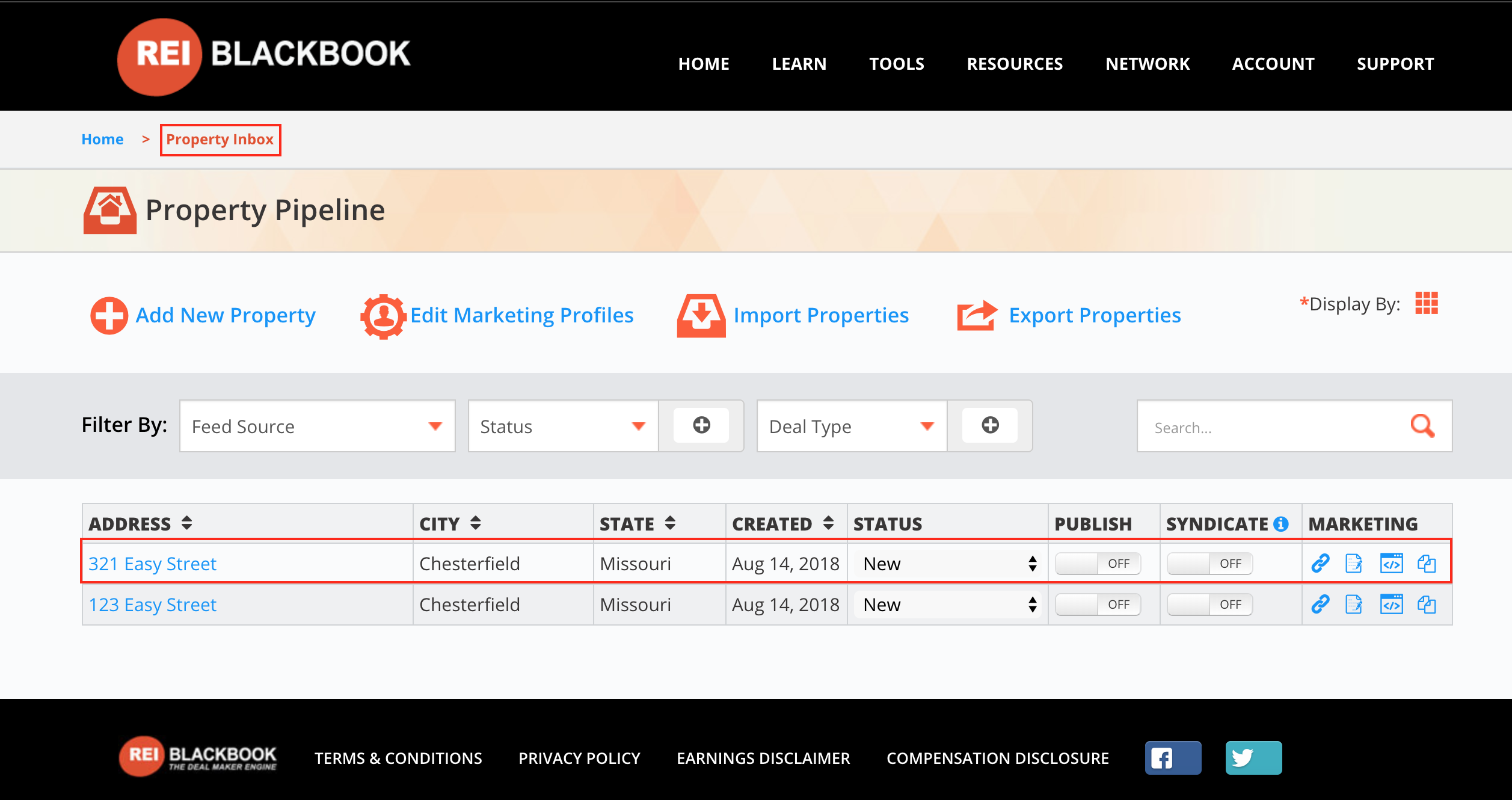Click embed code icon for 123 Easy Street
Viewport: 1512px width, 800px height.
pos(1391,605)
